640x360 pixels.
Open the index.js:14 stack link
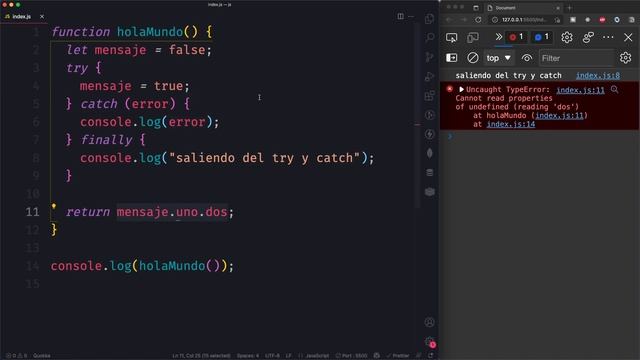pos(511,124)
